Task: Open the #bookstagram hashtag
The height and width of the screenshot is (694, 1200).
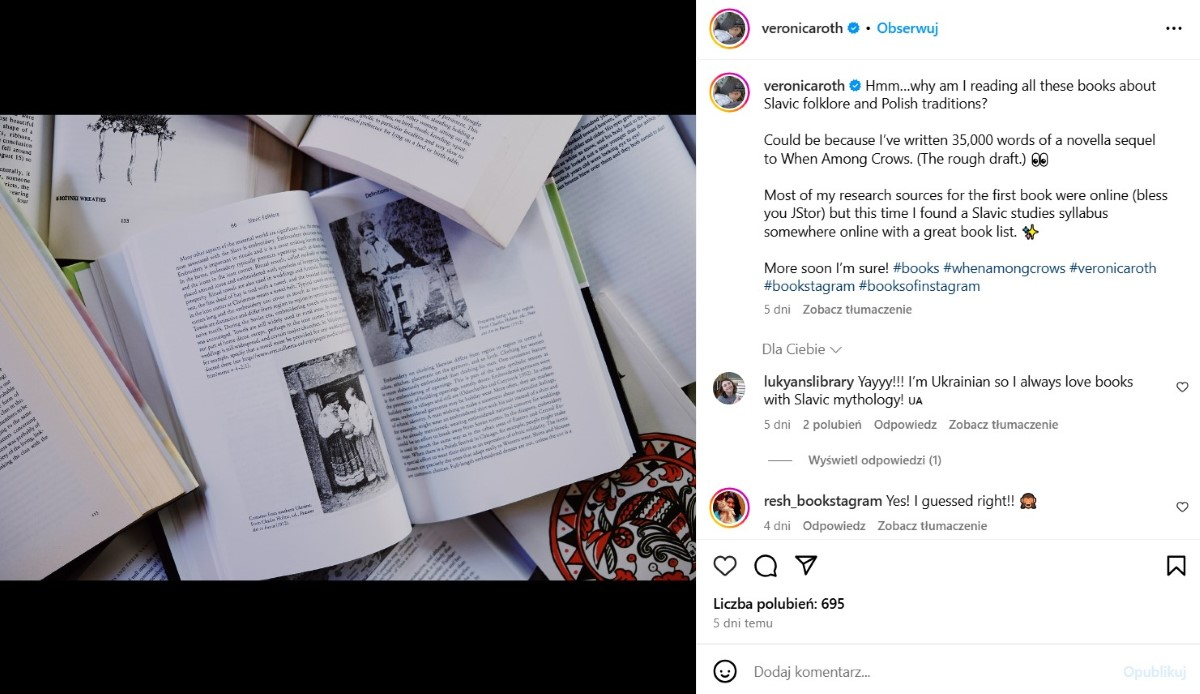Action: pyautogui.click(x=809, y=286)
